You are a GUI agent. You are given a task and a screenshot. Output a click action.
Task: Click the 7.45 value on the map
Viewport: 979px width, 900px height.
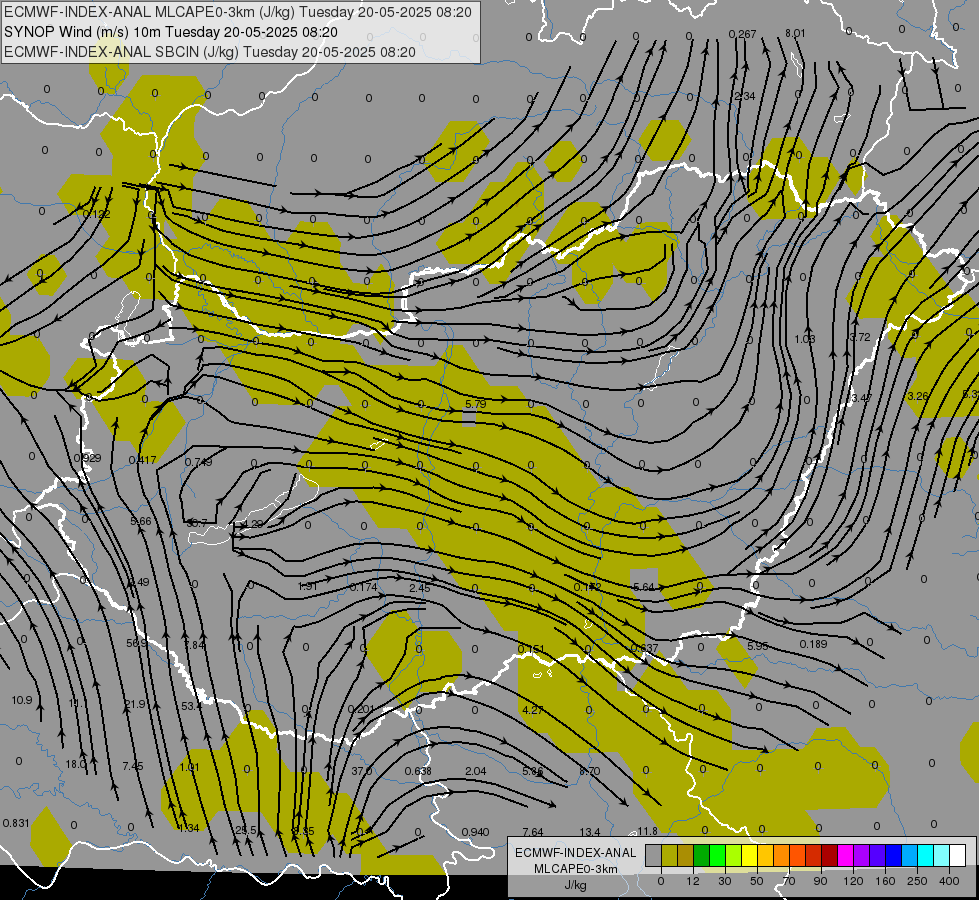coord(133,766)
